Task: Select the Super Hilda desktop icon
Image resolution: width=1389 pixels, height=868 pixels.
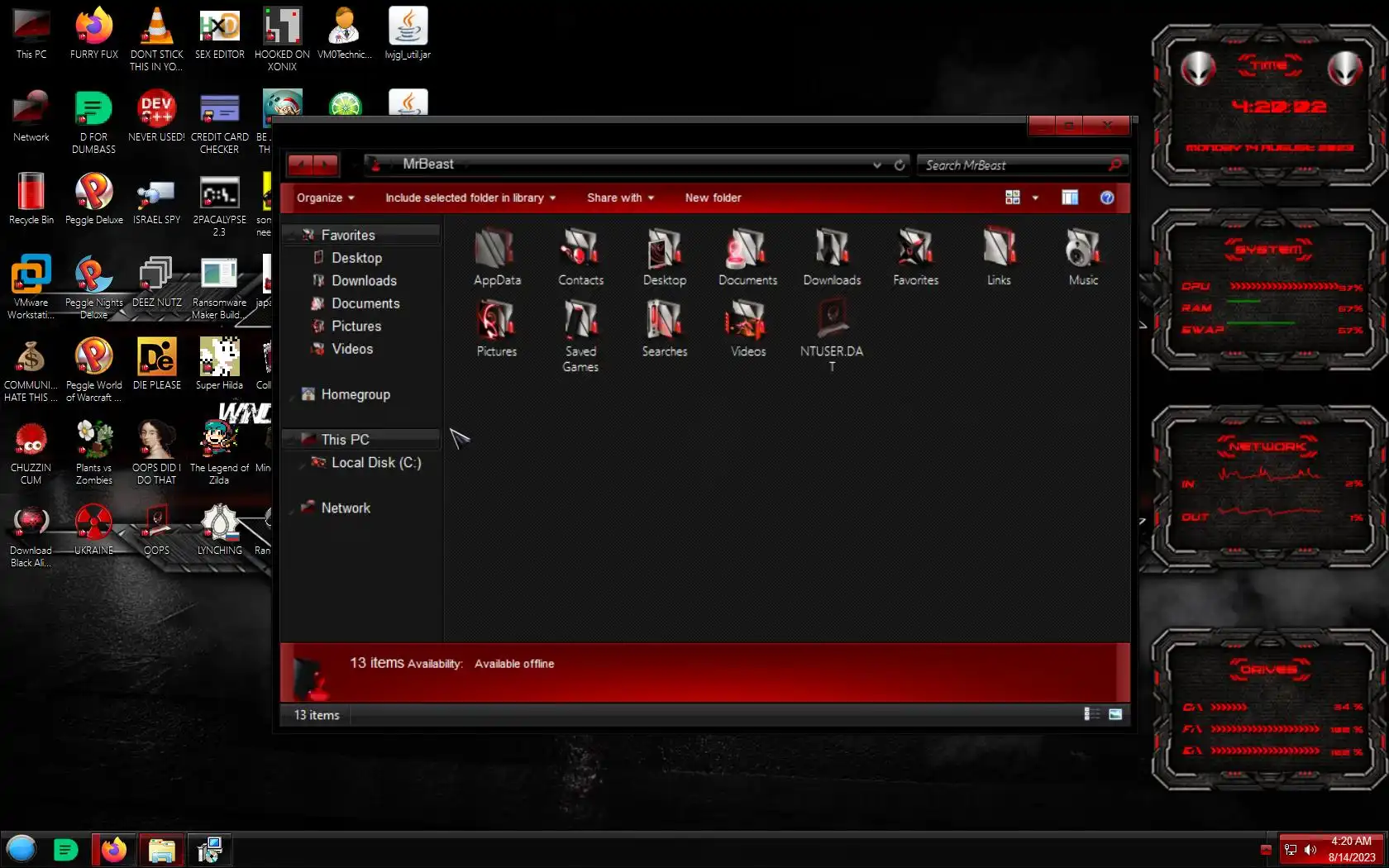Action: point(220,364)
